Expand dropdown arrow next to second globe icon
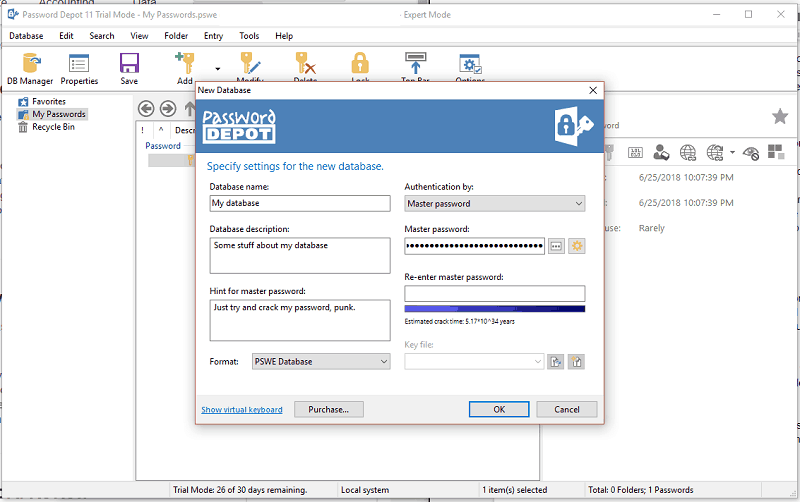 coord(732,152)
